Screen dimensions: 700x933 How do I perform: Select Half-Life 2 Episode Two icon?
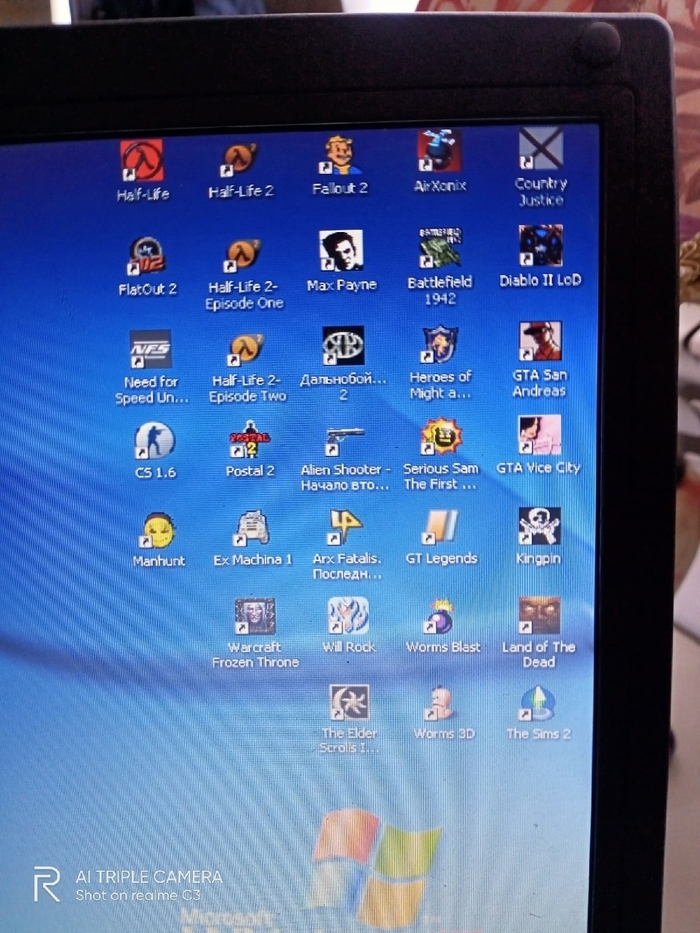coord(246,349)
